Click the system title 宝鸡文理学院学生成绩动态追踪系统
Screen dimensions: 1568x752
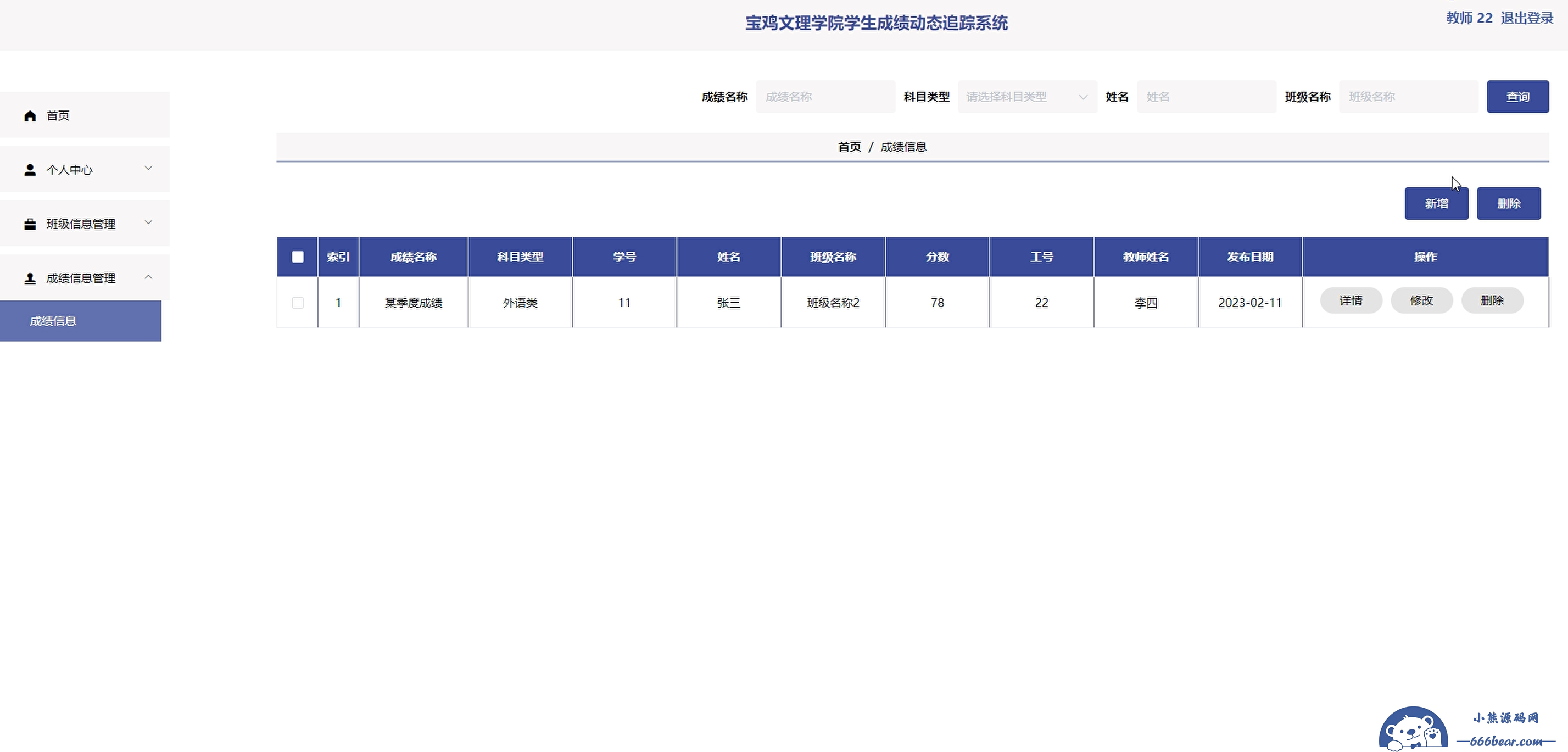(x=877, y=23)
